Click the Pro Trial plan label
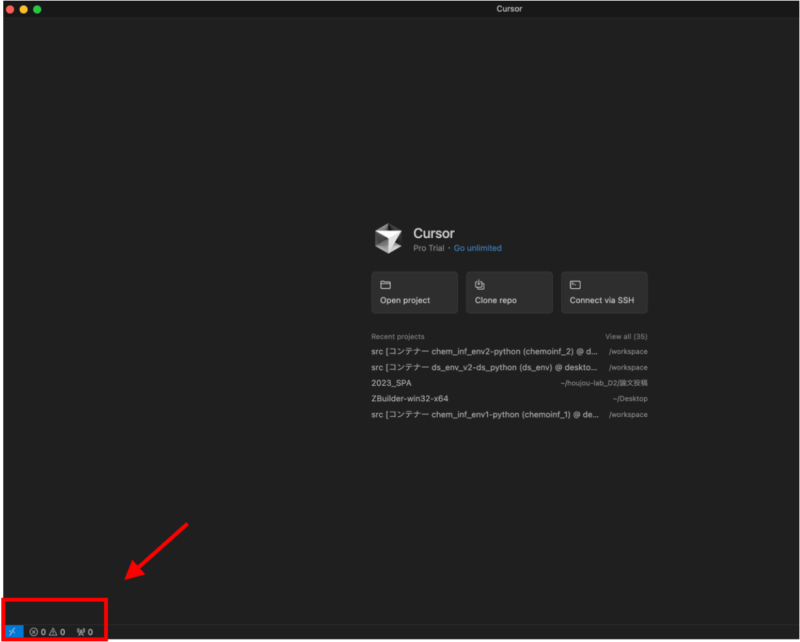 pos(429,248)
